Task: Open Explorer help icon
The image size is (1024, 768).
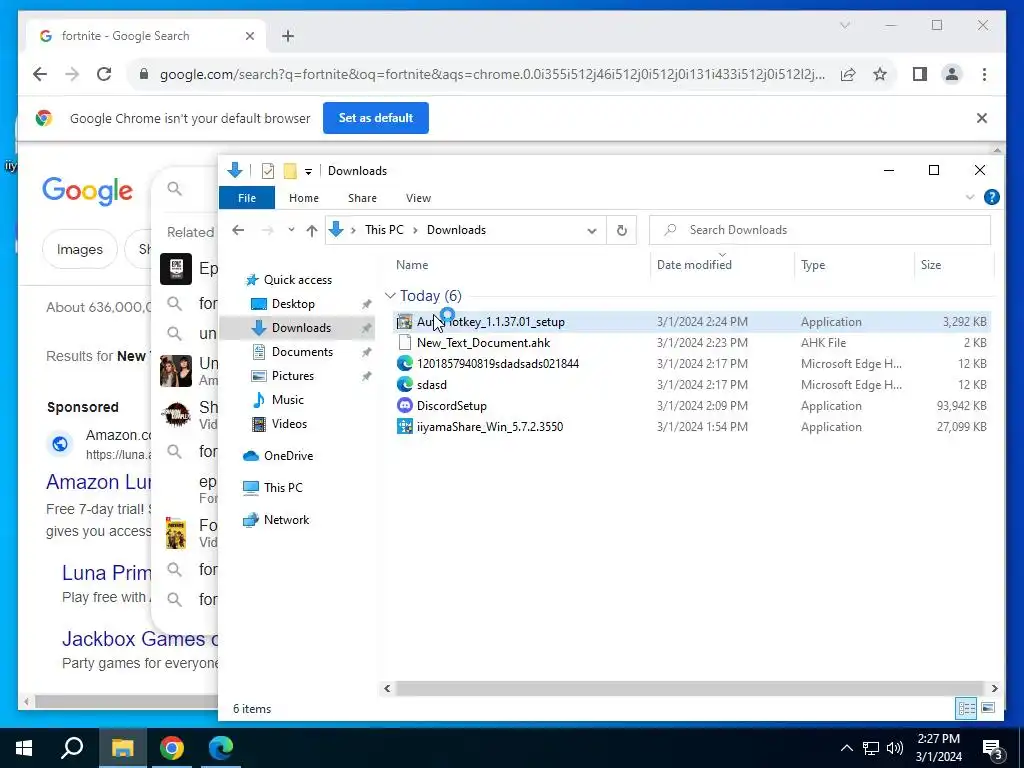Action: coord(991,197)
